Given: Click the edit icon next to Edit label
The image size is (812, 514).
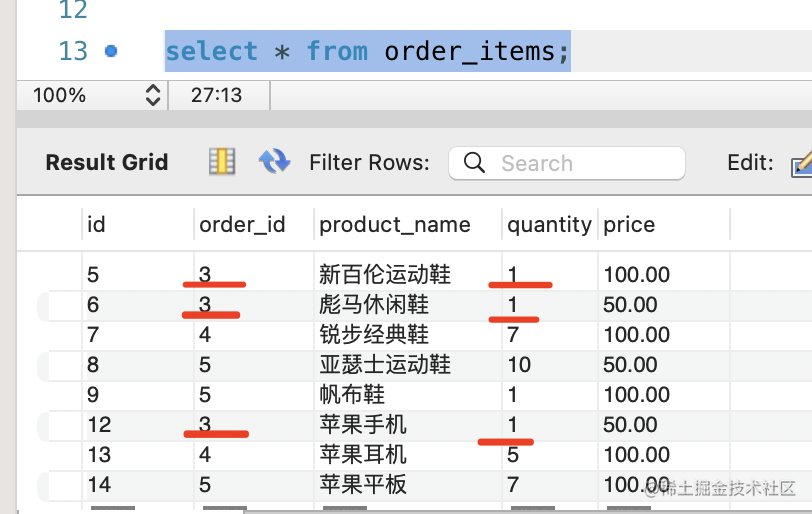Looking at the screenshot, I should click(x=801, y=163).
